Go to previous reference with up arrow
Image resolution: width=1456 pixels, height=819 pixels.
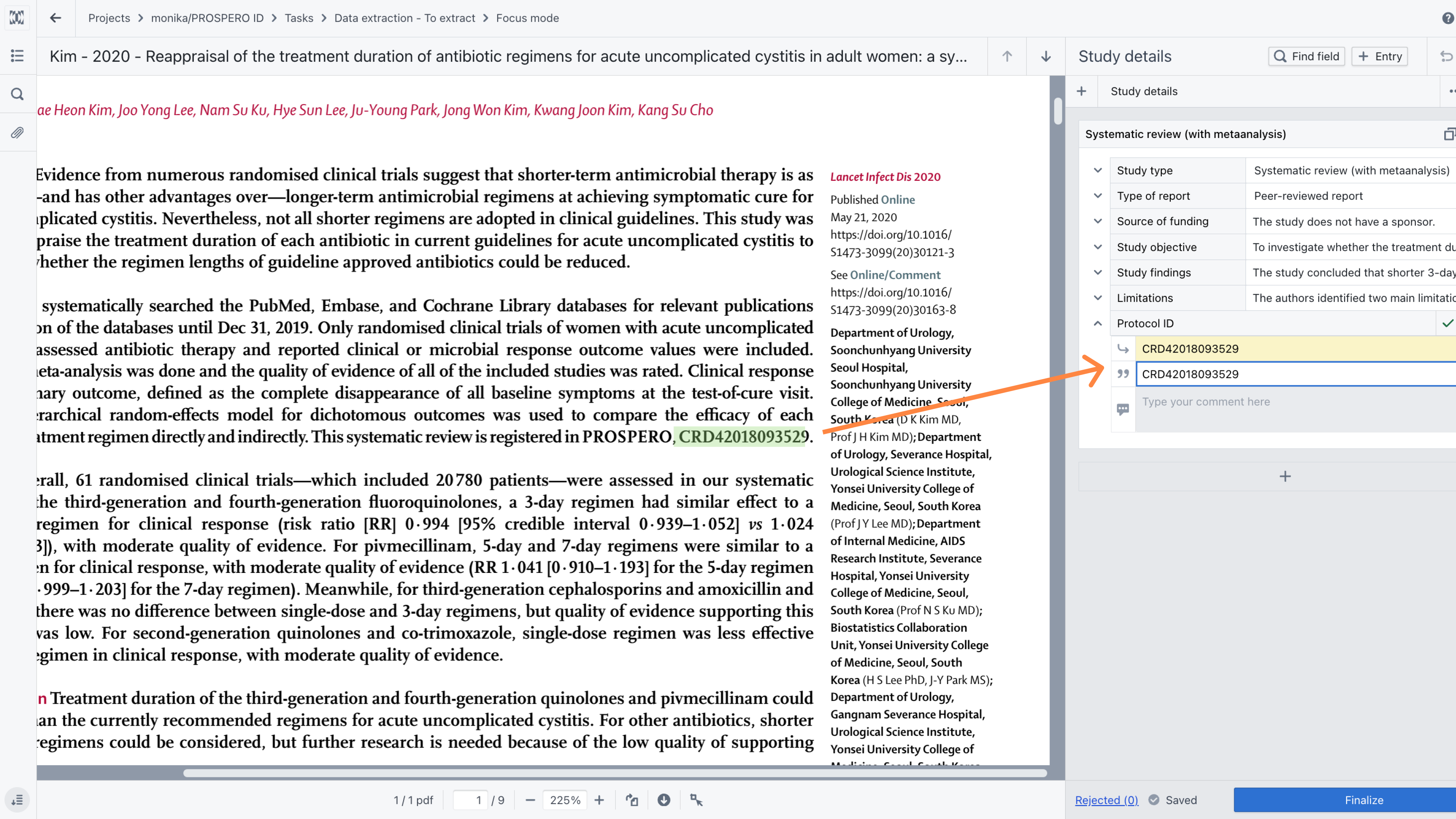click(1007, 56)
